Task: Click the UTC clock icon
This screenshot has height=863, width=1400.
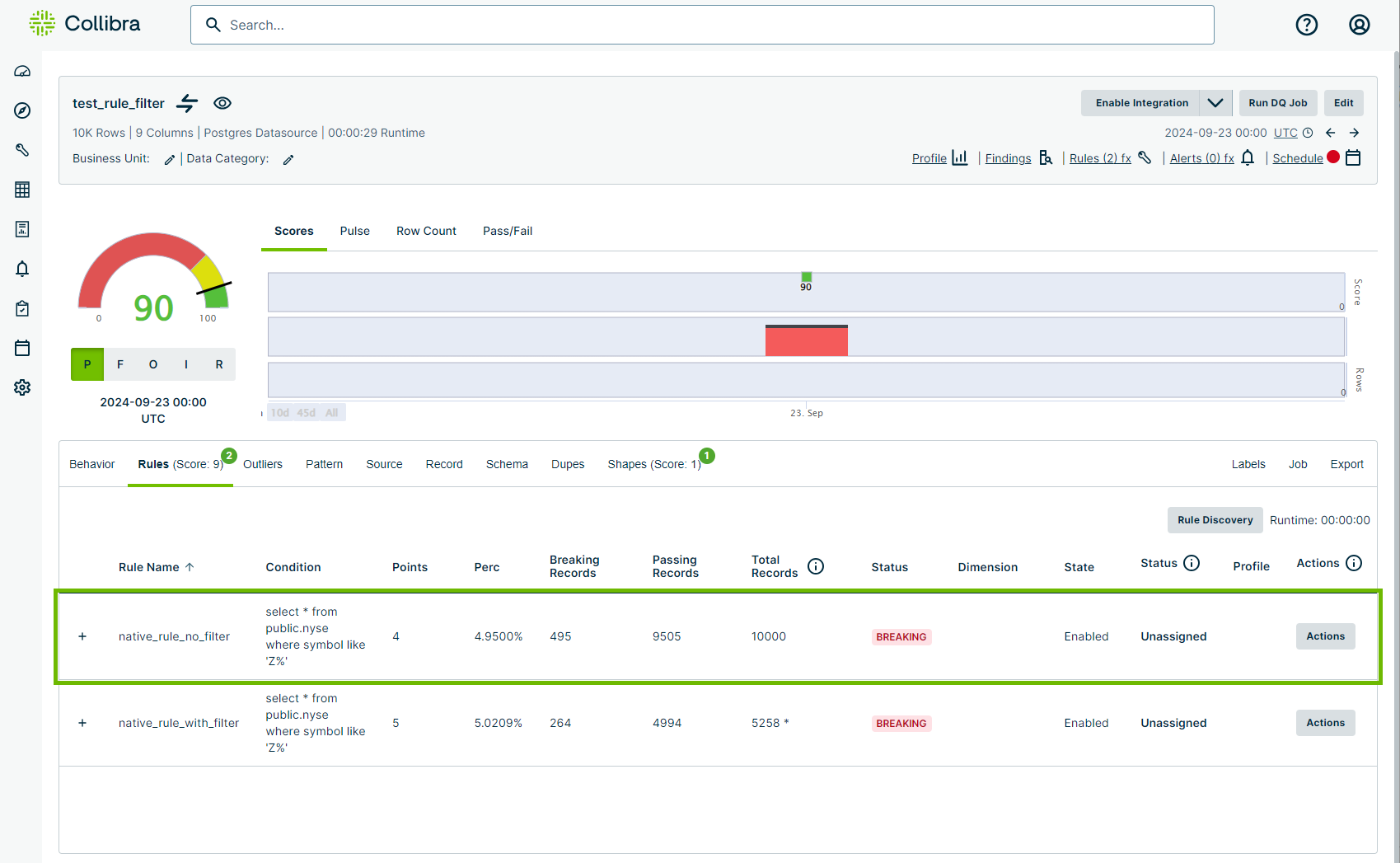Action: (x=1308, y=133)
